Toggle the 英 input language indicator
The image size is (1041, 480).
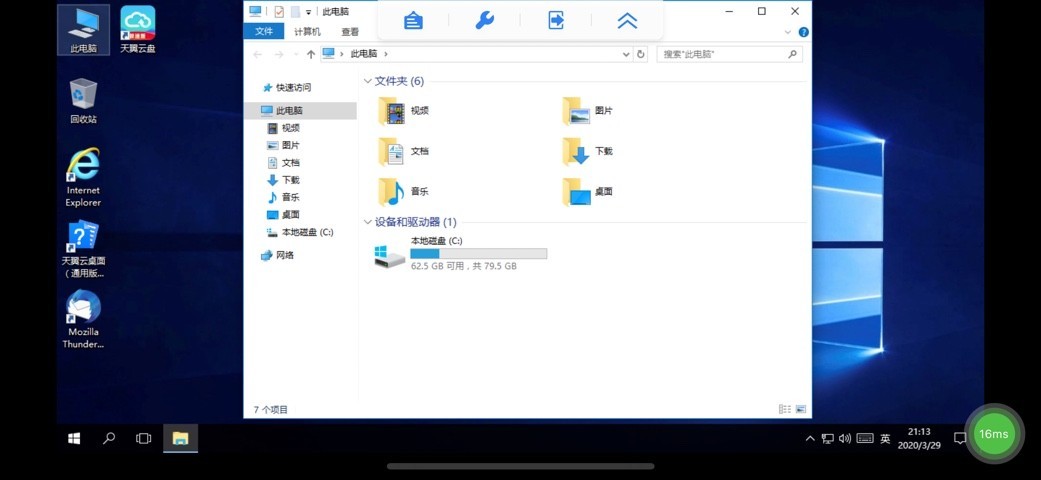pos(885,438)
